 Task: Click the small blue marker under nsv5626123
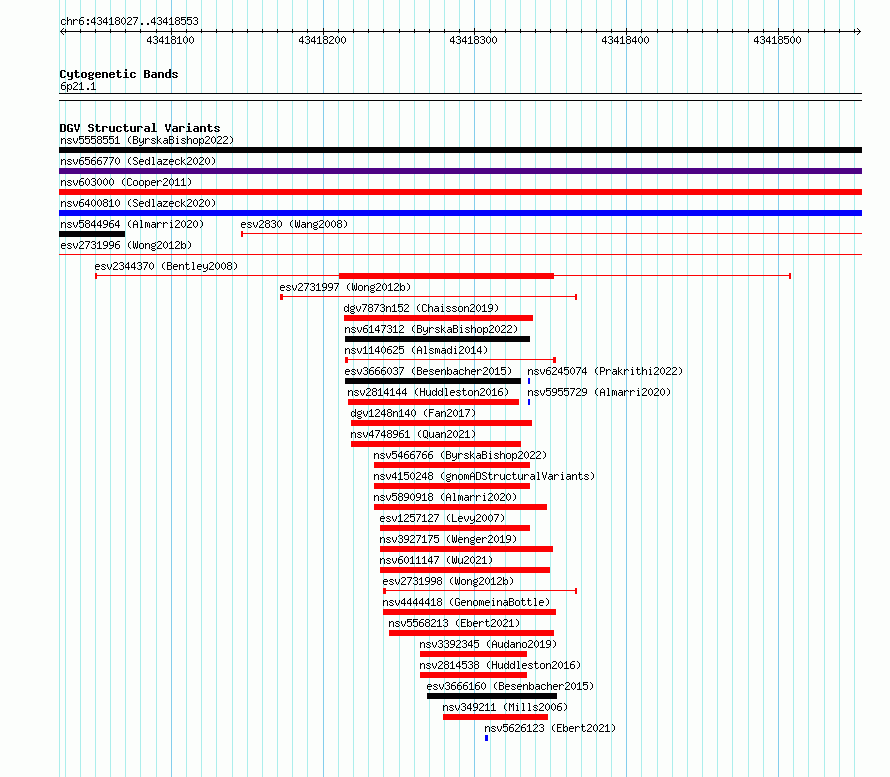[486, 738]
